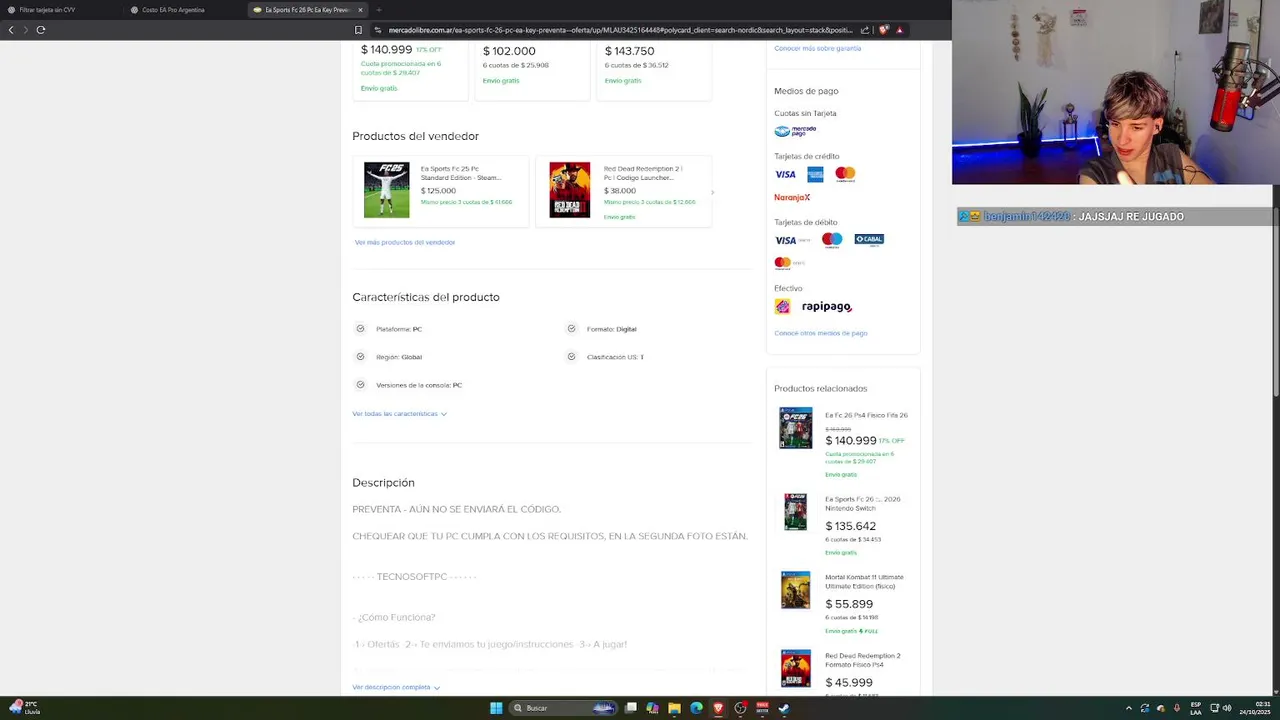
Task: Open the Brave Shields lion icon
Action: (883, 30)
